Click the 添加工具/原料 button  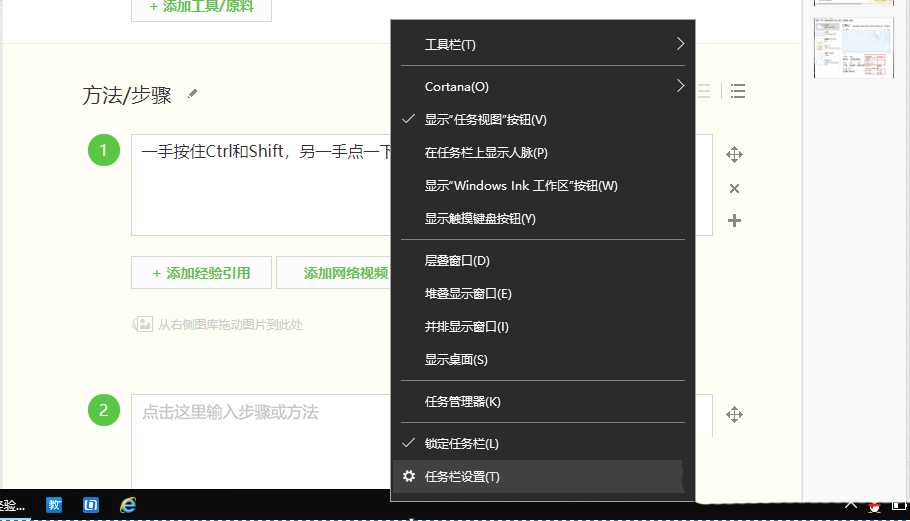201,6
